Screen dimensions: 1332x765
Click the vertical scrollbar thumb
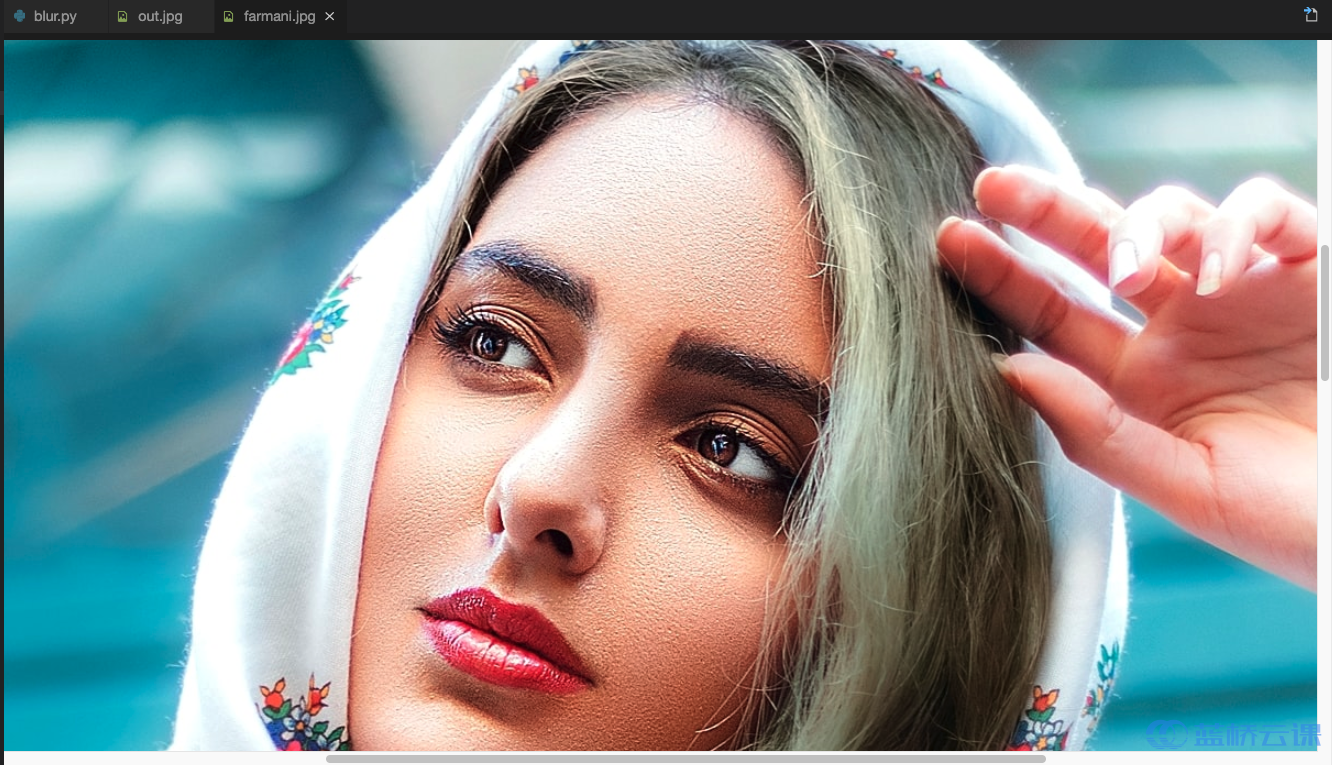point(1325,312)
